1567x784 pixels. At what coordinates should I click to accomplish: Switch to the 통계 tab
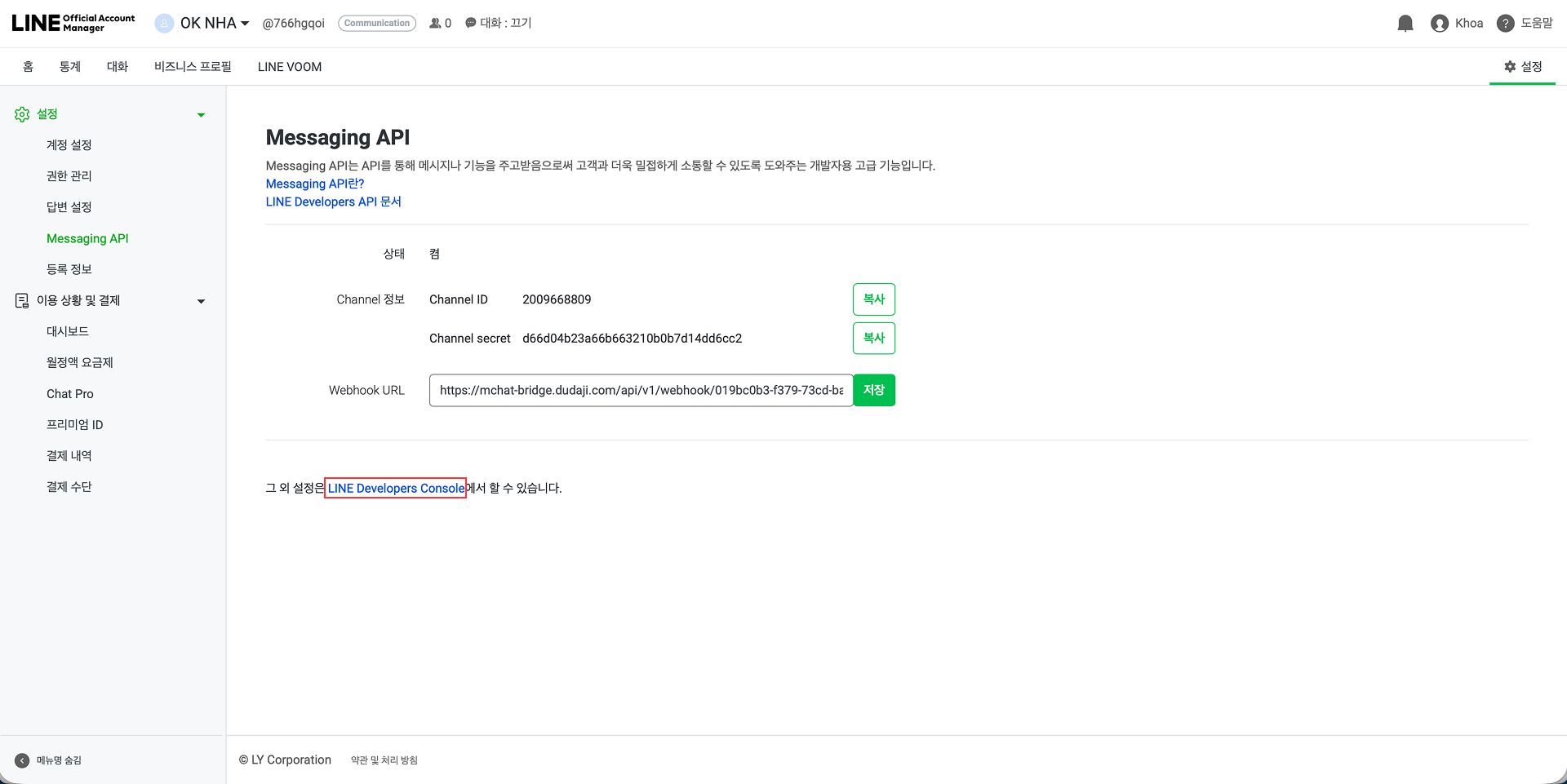tap(70, 66)
